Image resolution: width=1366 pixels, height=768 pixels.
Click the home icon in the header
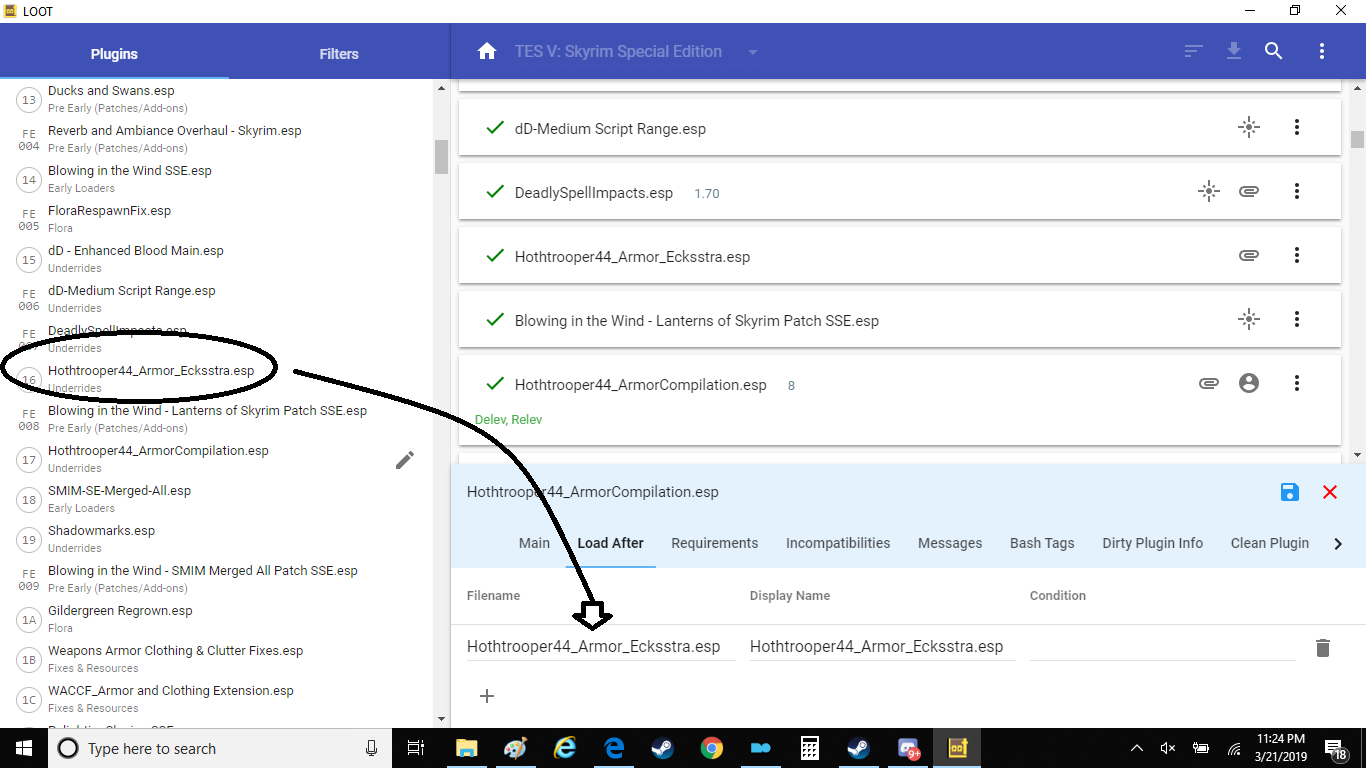(x=487, y=52)
